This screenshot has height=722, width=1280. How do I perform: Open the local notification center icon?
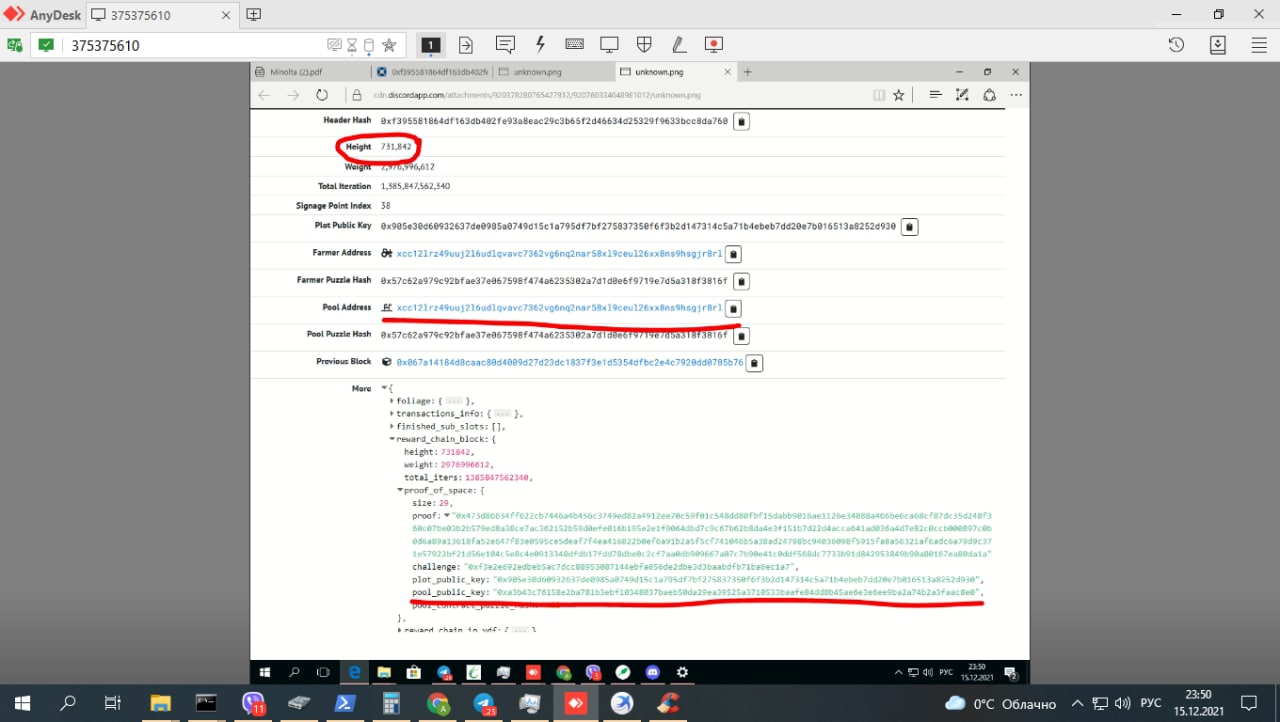tap(1248, 703)
